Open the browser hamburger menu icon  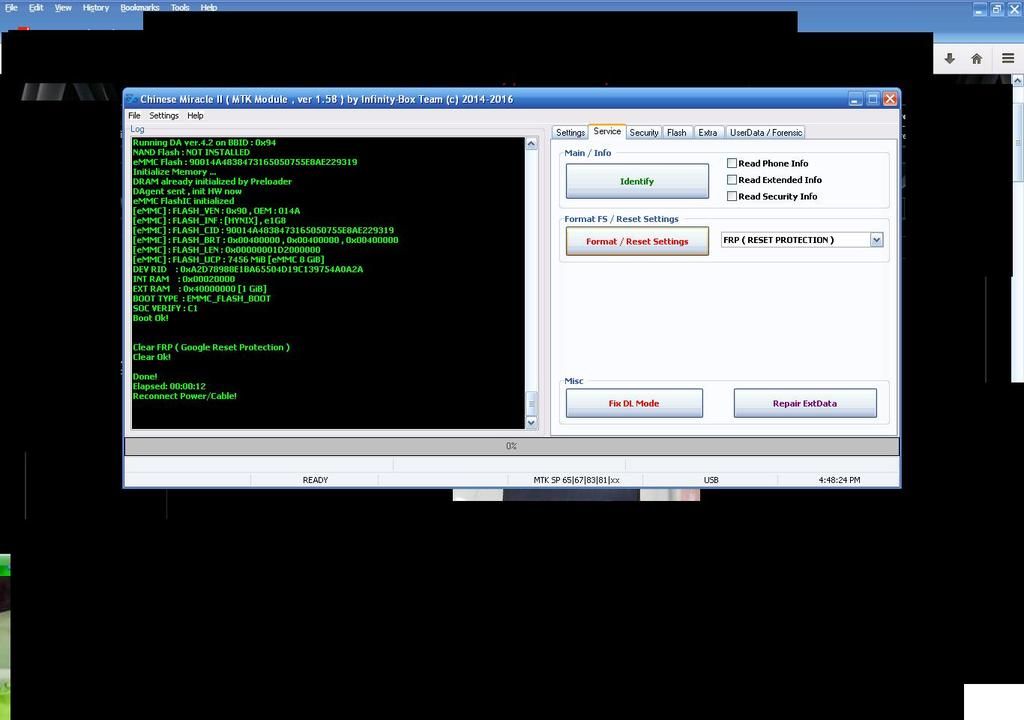pos(1008,59)
